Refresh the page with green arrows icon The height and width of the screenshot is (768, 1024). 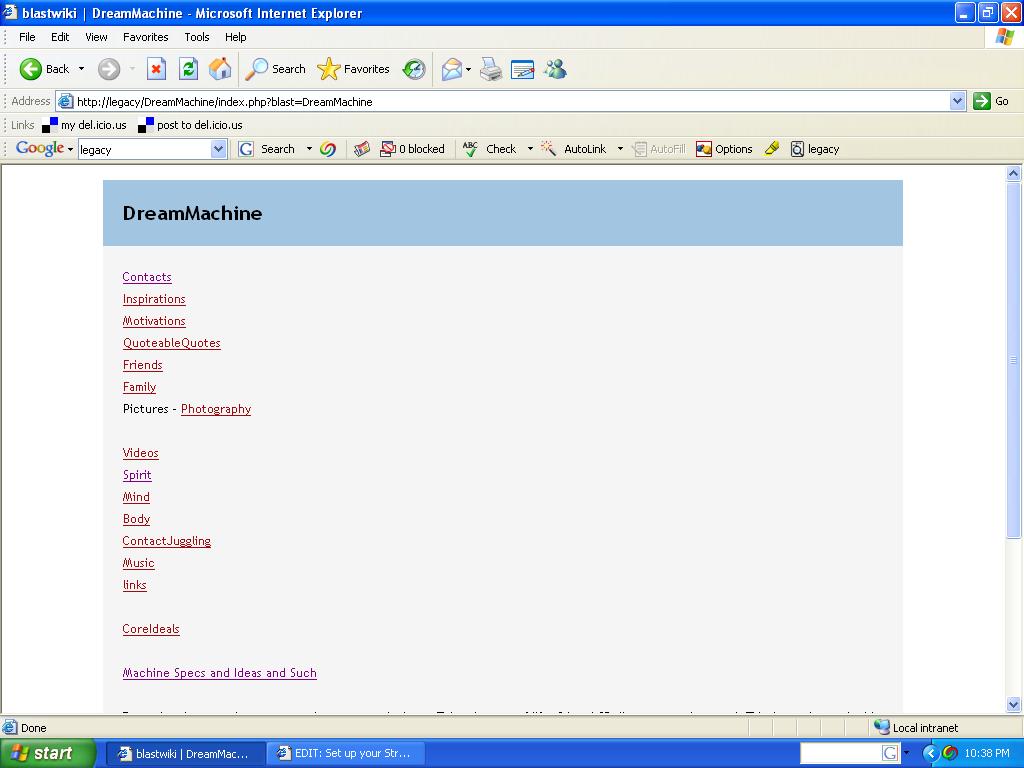188,69
